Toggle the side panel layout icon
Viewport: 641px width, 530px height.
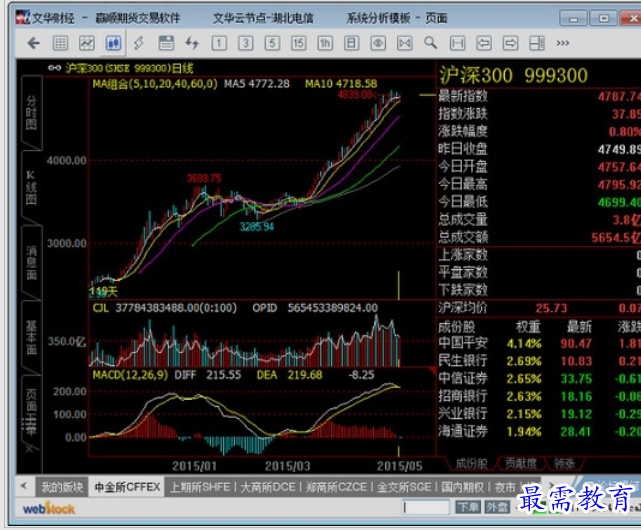pyautogui.click(x=537, y=43)
